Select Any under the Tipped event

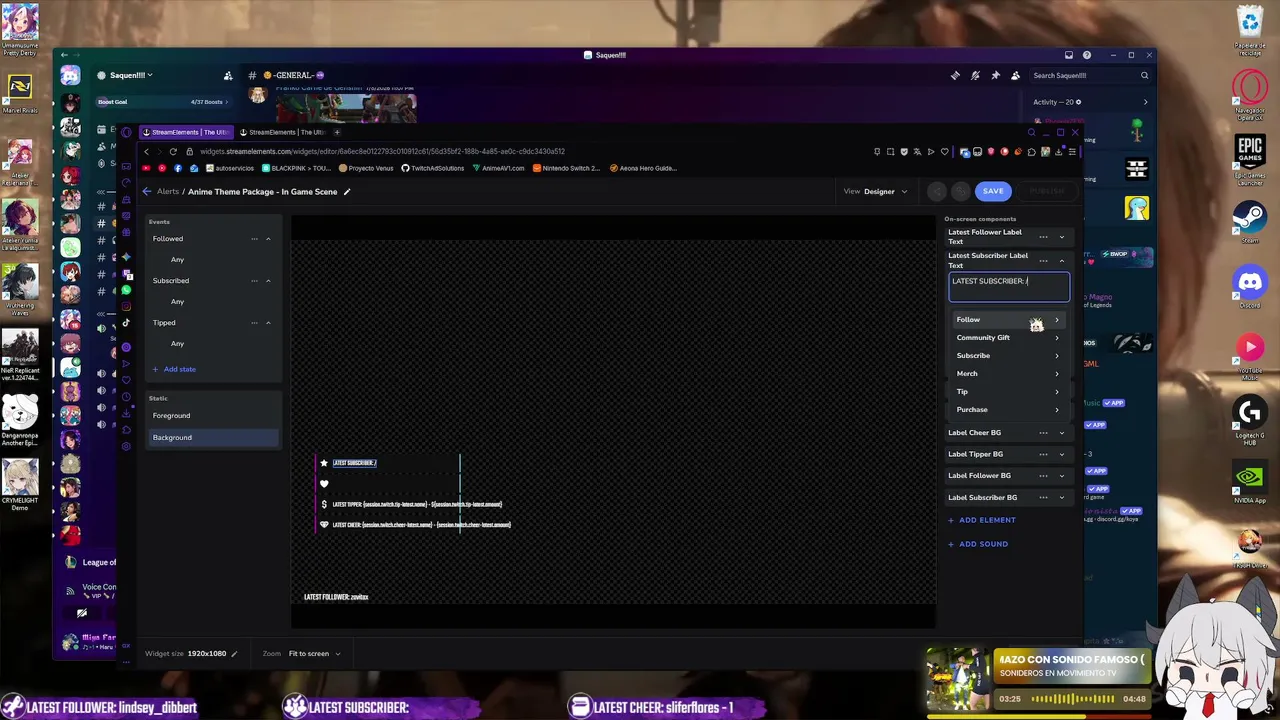point(177,344)
